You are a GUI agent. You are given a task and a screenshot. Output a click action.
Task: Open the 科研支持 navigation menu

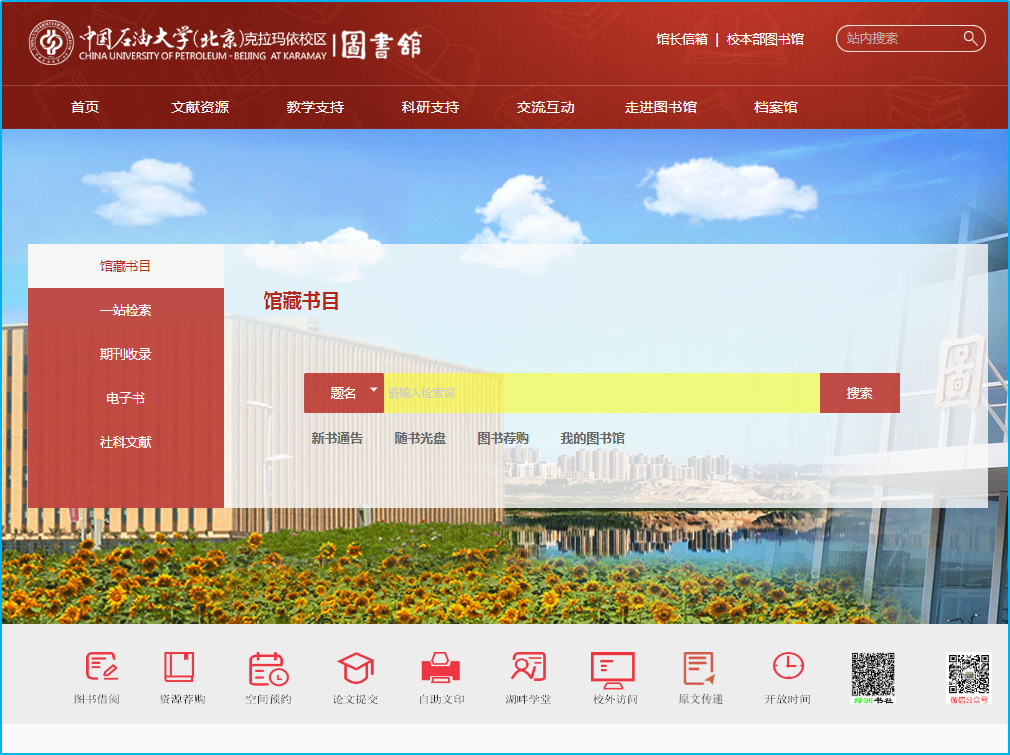(x=430, y=107)
